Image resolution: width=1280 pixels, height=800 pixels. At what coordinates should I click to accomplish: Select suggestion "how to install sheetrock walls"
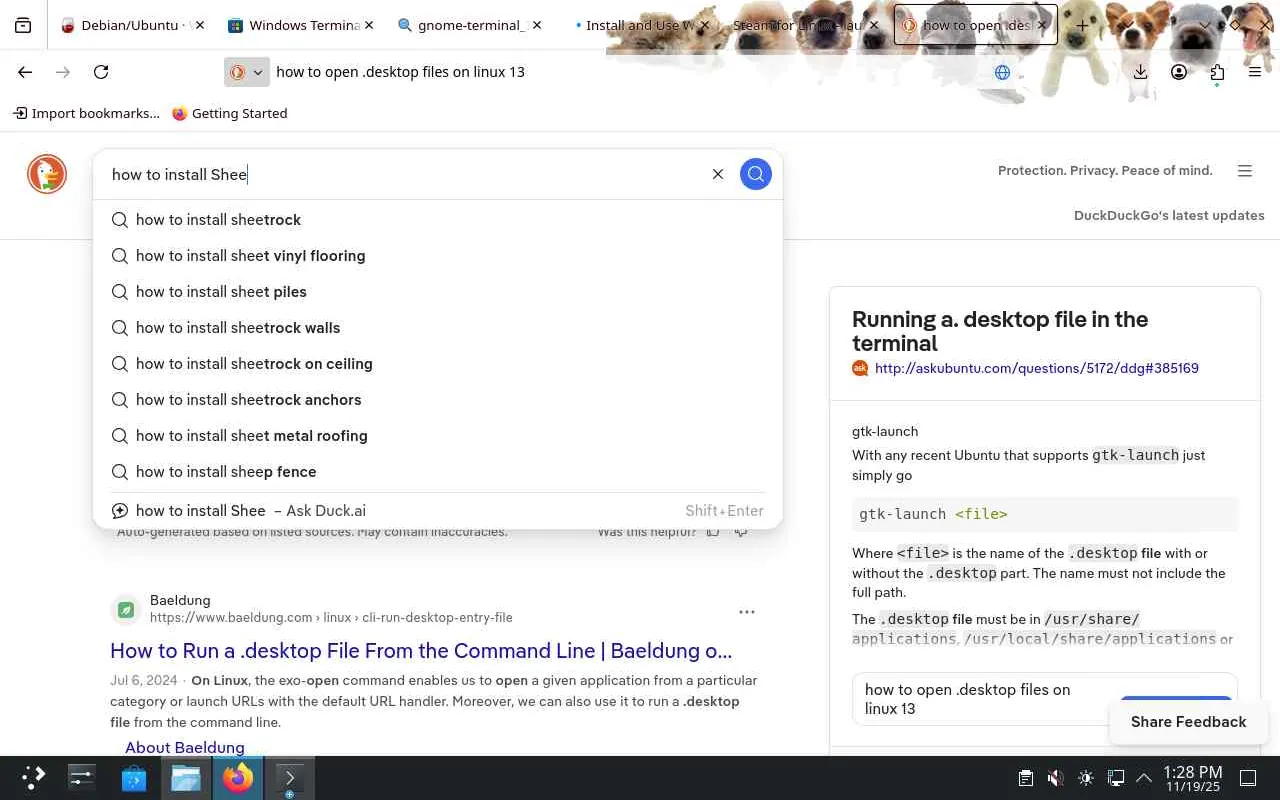pos(438,328)
